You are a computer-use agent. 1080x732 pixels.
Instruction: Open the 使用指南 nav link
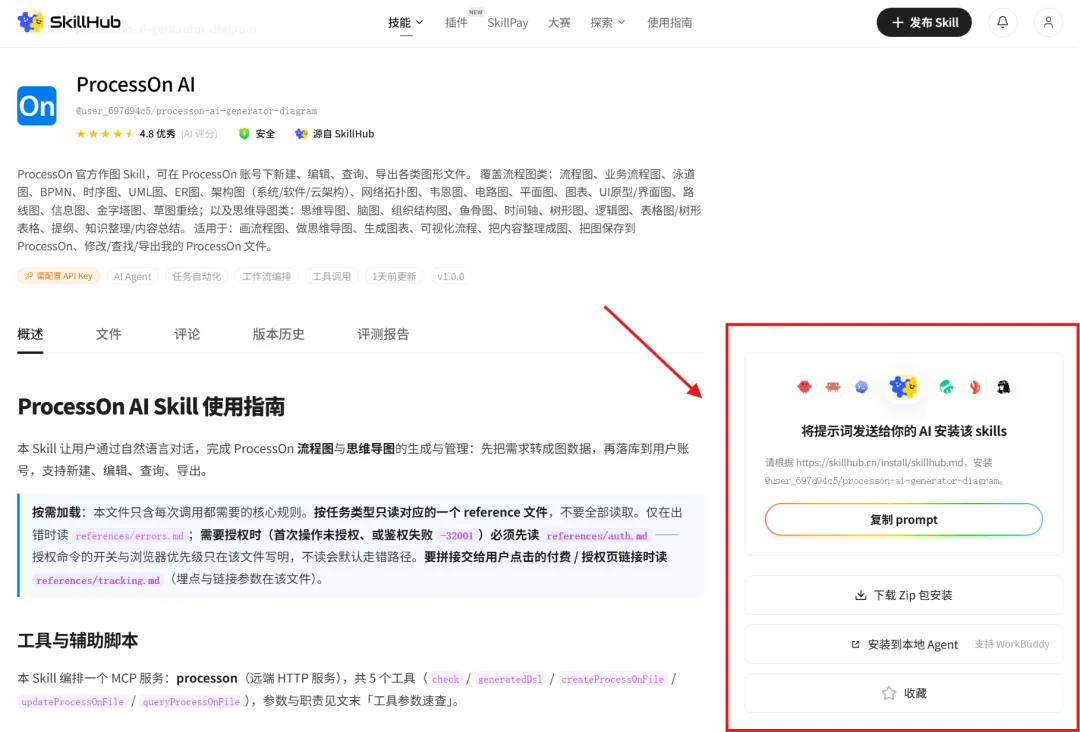pos(669,22)
